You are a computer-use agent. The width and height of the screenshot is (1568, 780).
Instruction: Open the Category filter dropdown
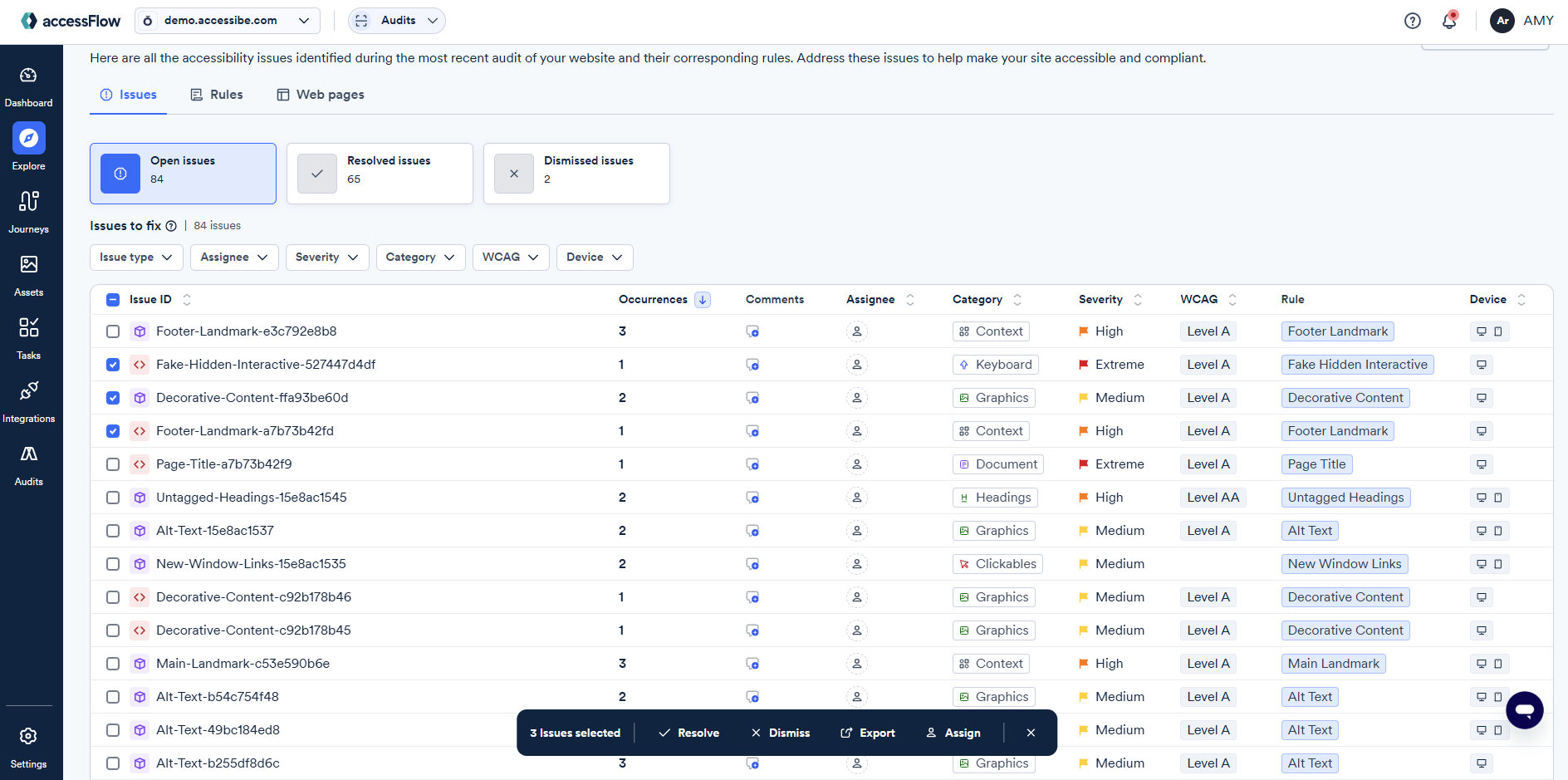[x=420, y=258]
